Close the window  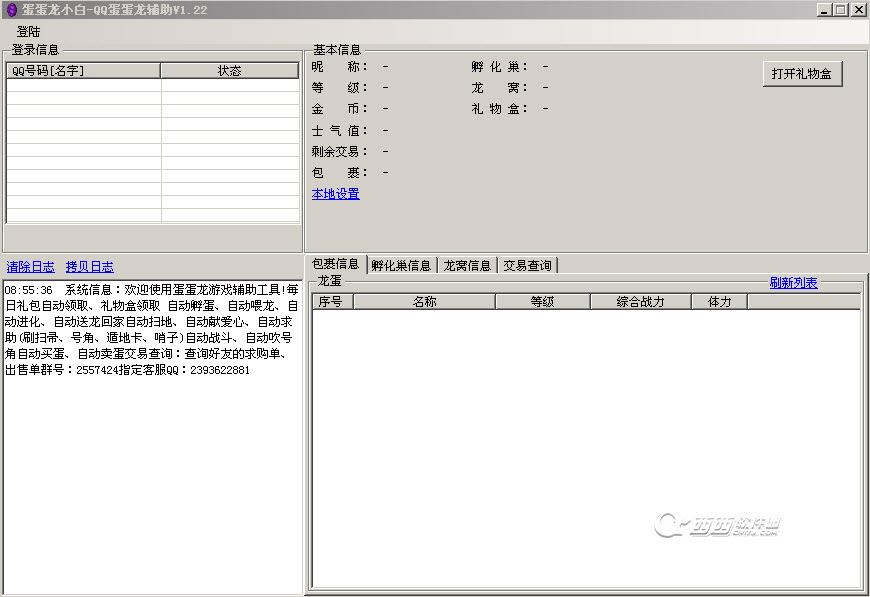point(858,9)
